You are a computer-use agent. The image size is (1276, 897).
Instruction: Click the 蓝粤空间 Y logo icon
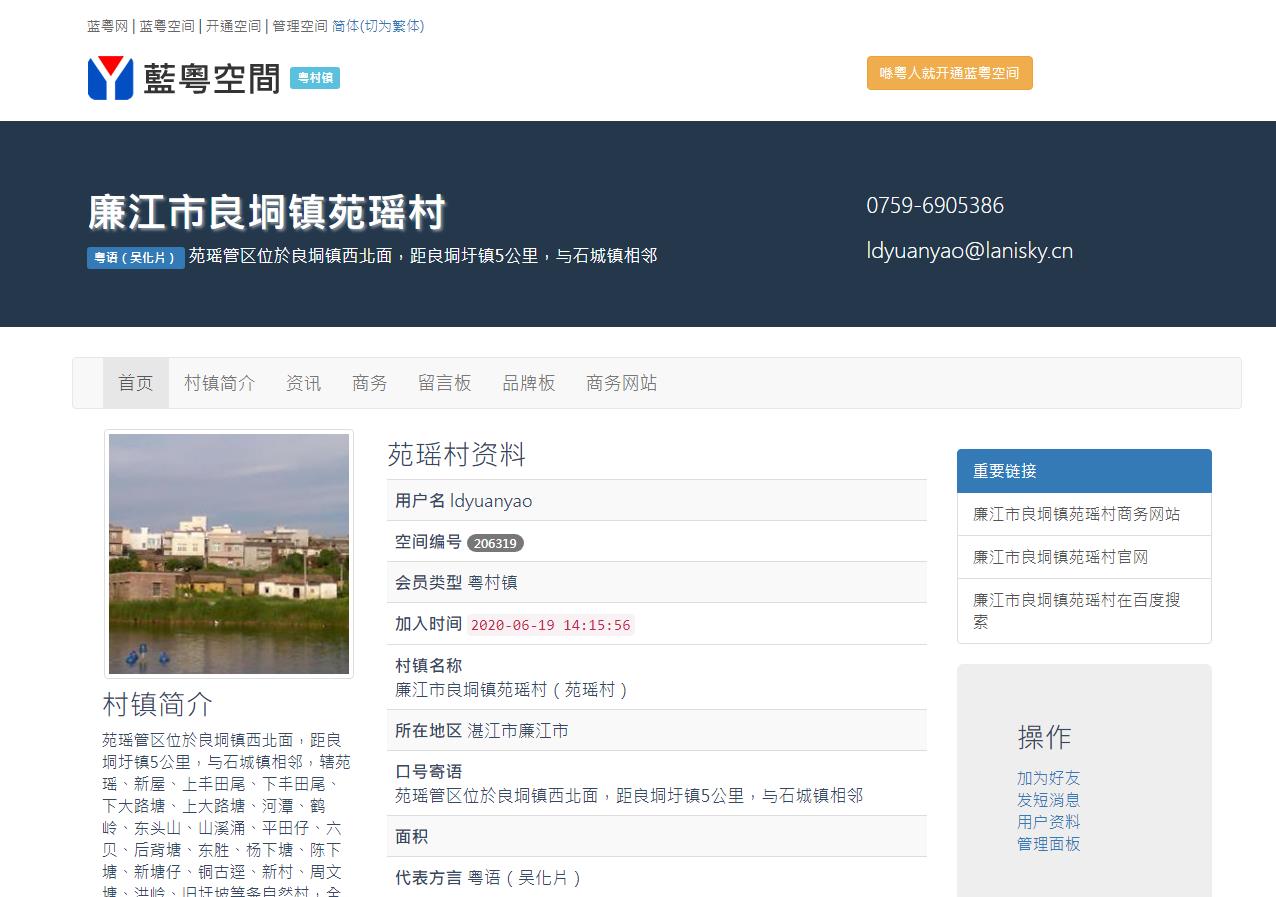pyautogui.click(x=110, y=78)
